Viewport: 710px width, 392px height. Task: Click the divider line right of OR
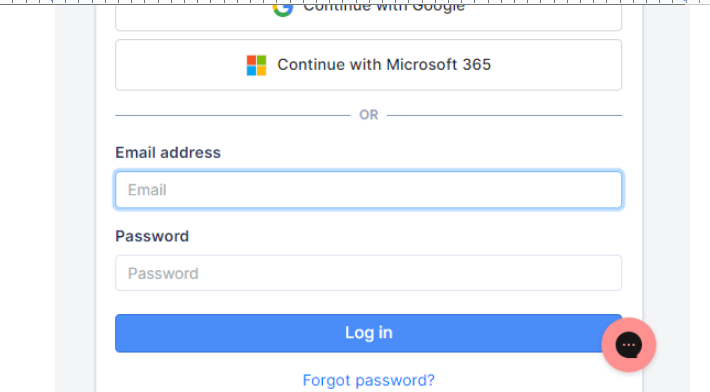[x=504, y=115]
